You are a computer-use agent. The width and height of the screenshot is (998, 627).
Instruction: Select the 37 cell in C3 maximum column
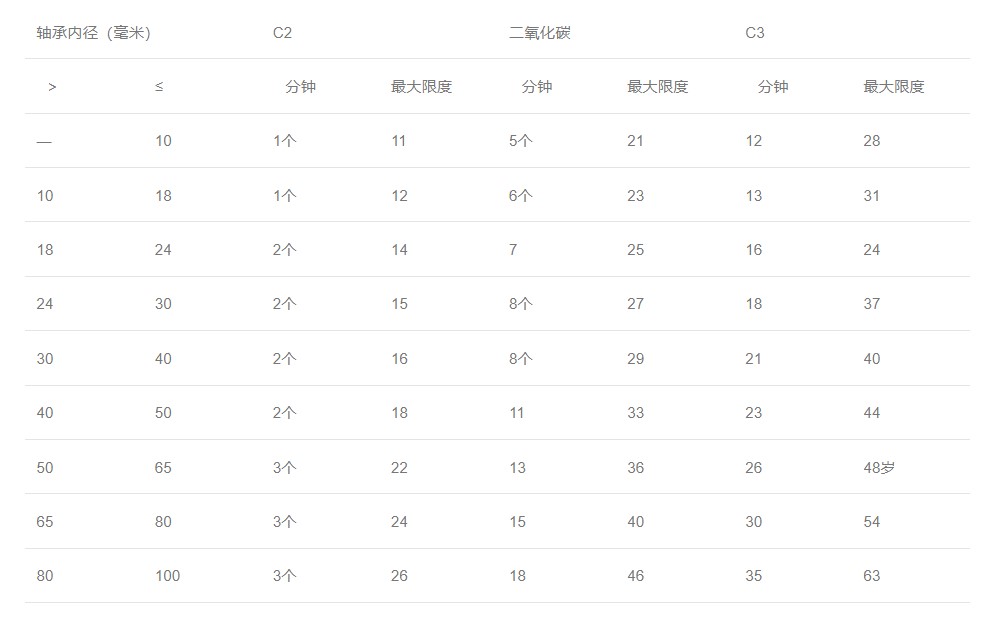871,304
